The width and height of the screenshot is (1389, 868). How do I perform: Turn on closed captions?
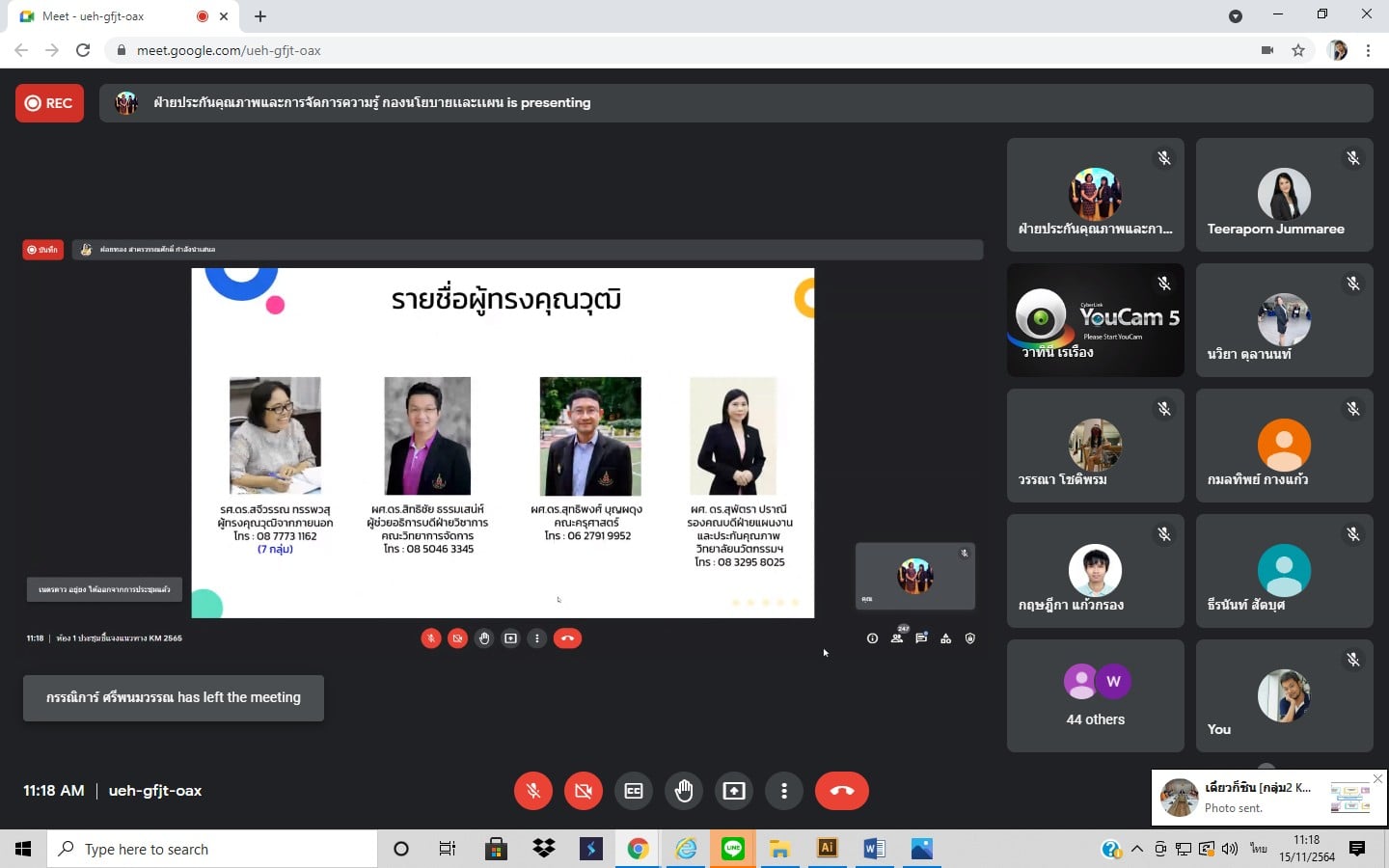(x=634, y=791)
